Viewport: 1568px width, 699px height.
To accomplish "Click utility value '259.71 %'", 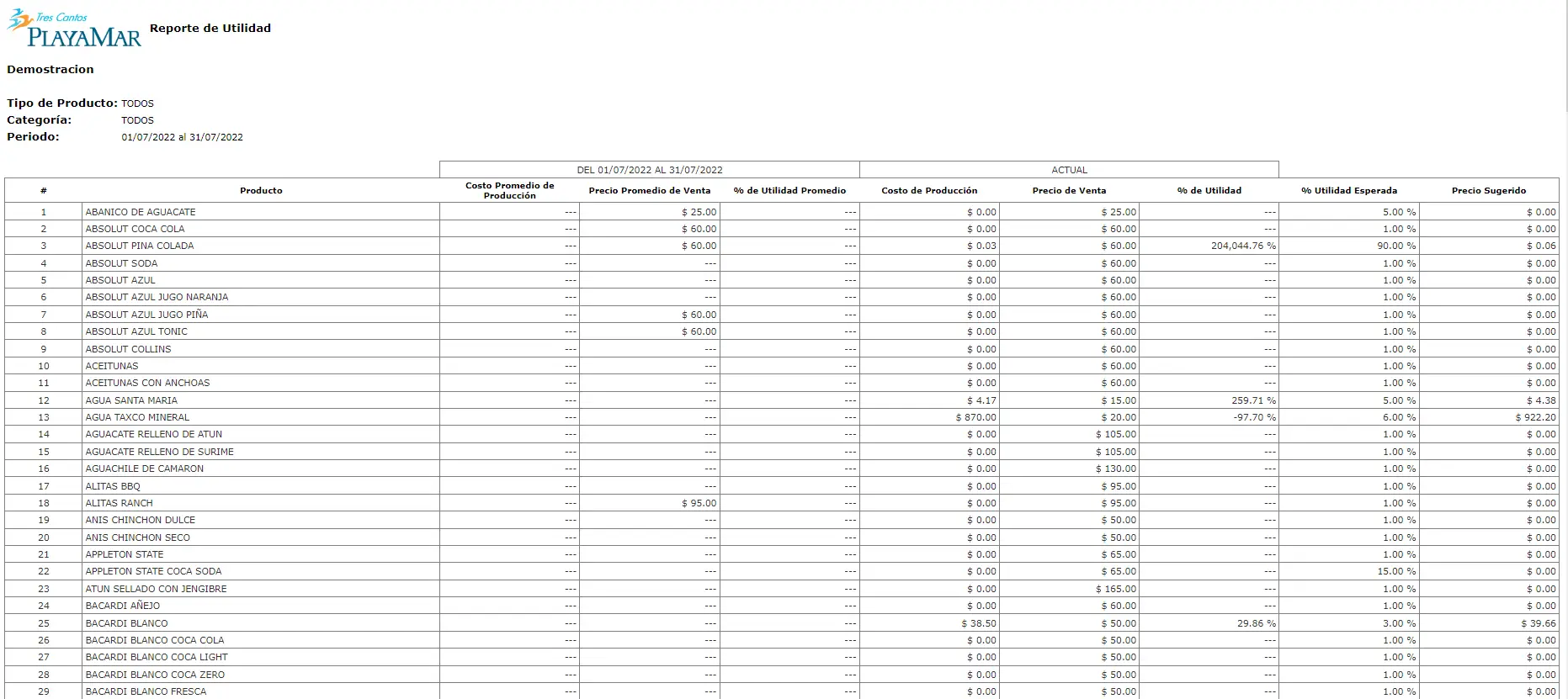I will point(1253,400).
